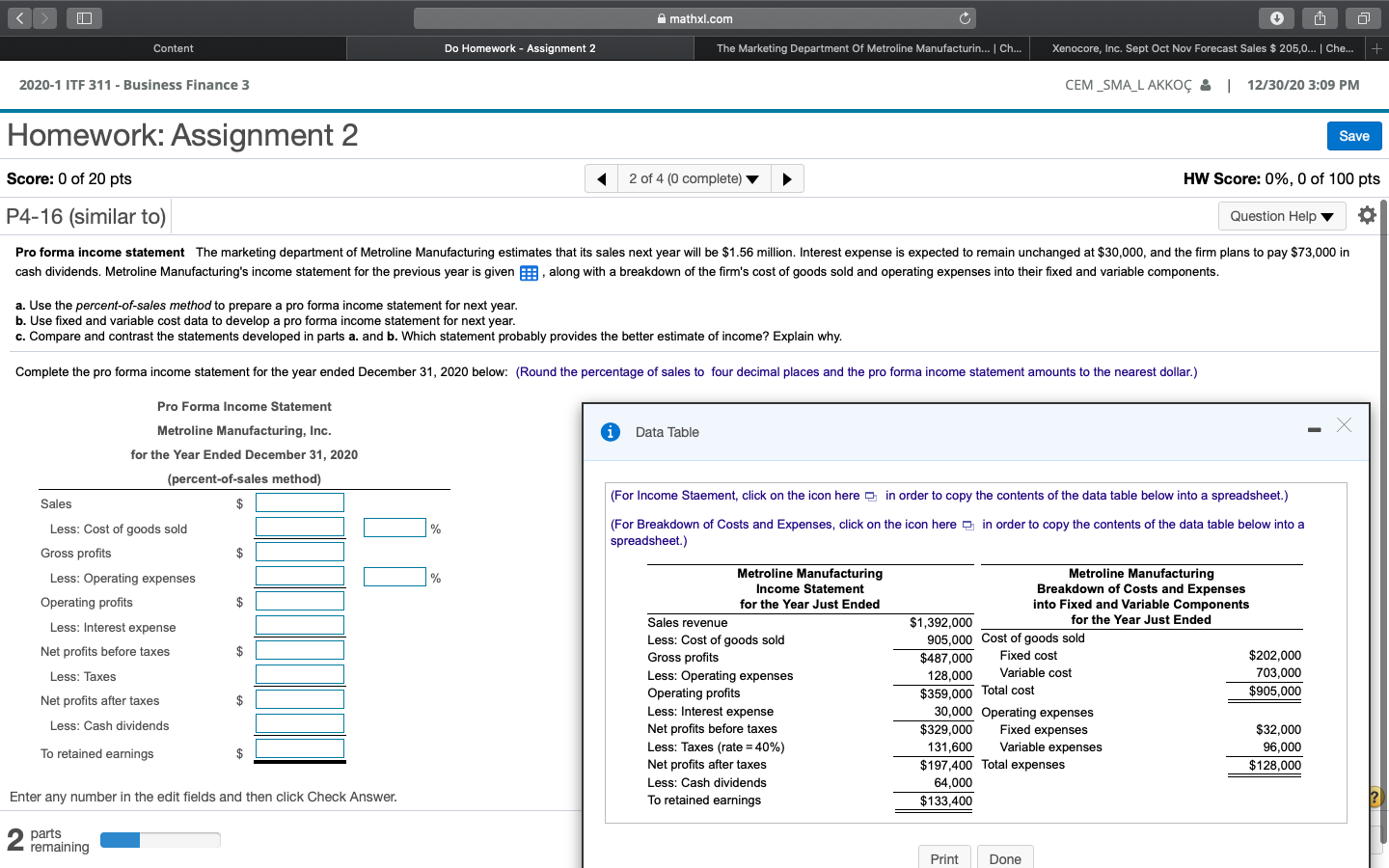This screenshot has height=868, width=1389.
Task: Click Done in the Data Table popup
Action: [1005, 858]
